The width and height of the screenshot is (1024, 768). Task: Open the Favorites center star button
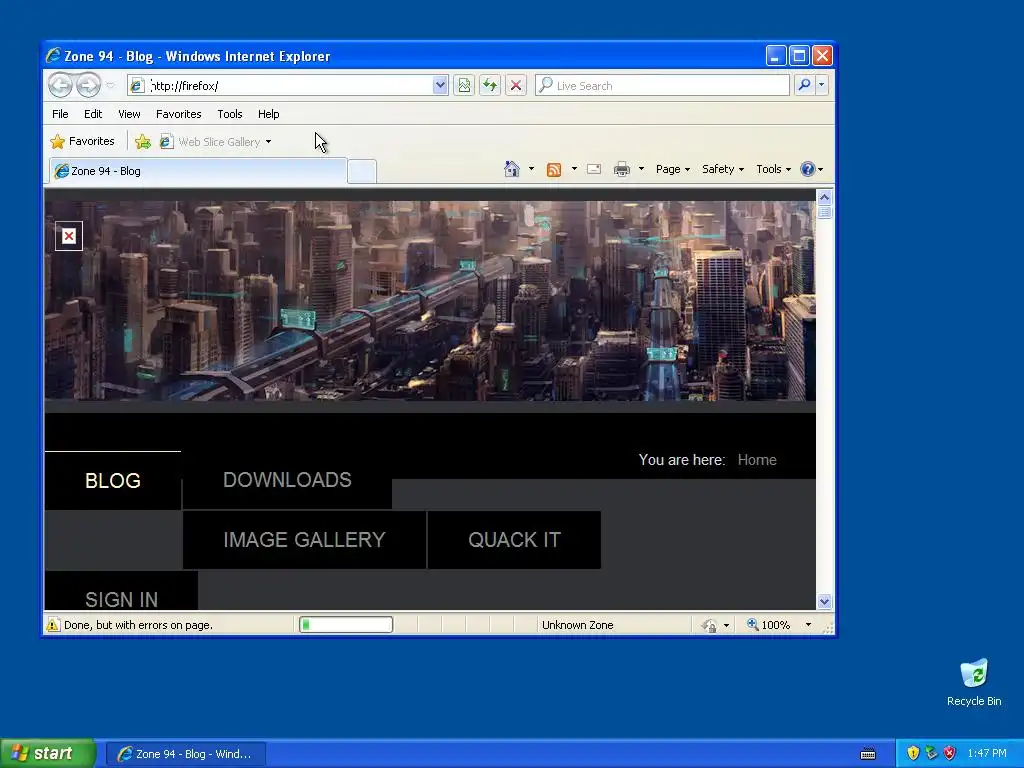pos(82,141)
